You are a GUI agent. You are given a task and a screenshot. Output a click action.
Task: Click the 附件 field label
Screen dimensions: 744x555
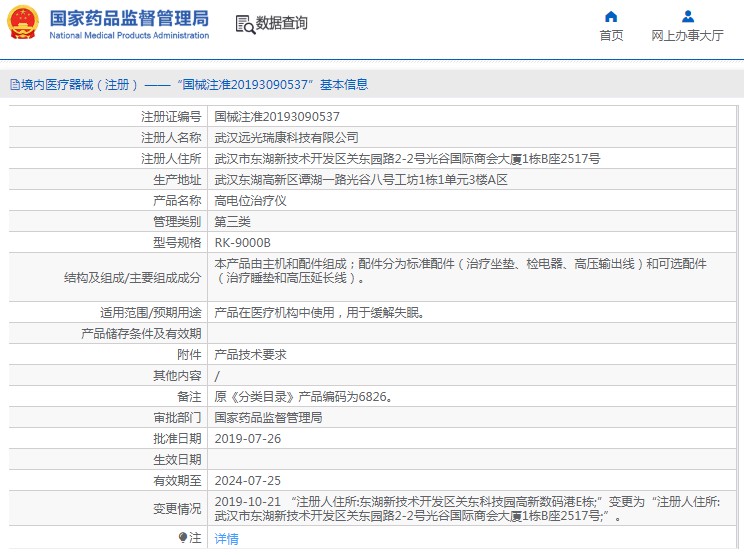(x=189, y=355)
